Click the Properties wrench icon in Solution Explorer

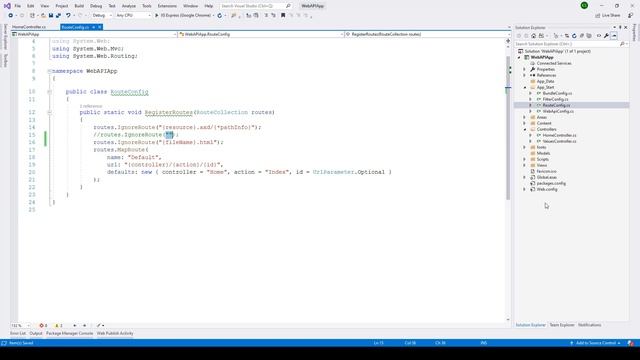(606, 36)
